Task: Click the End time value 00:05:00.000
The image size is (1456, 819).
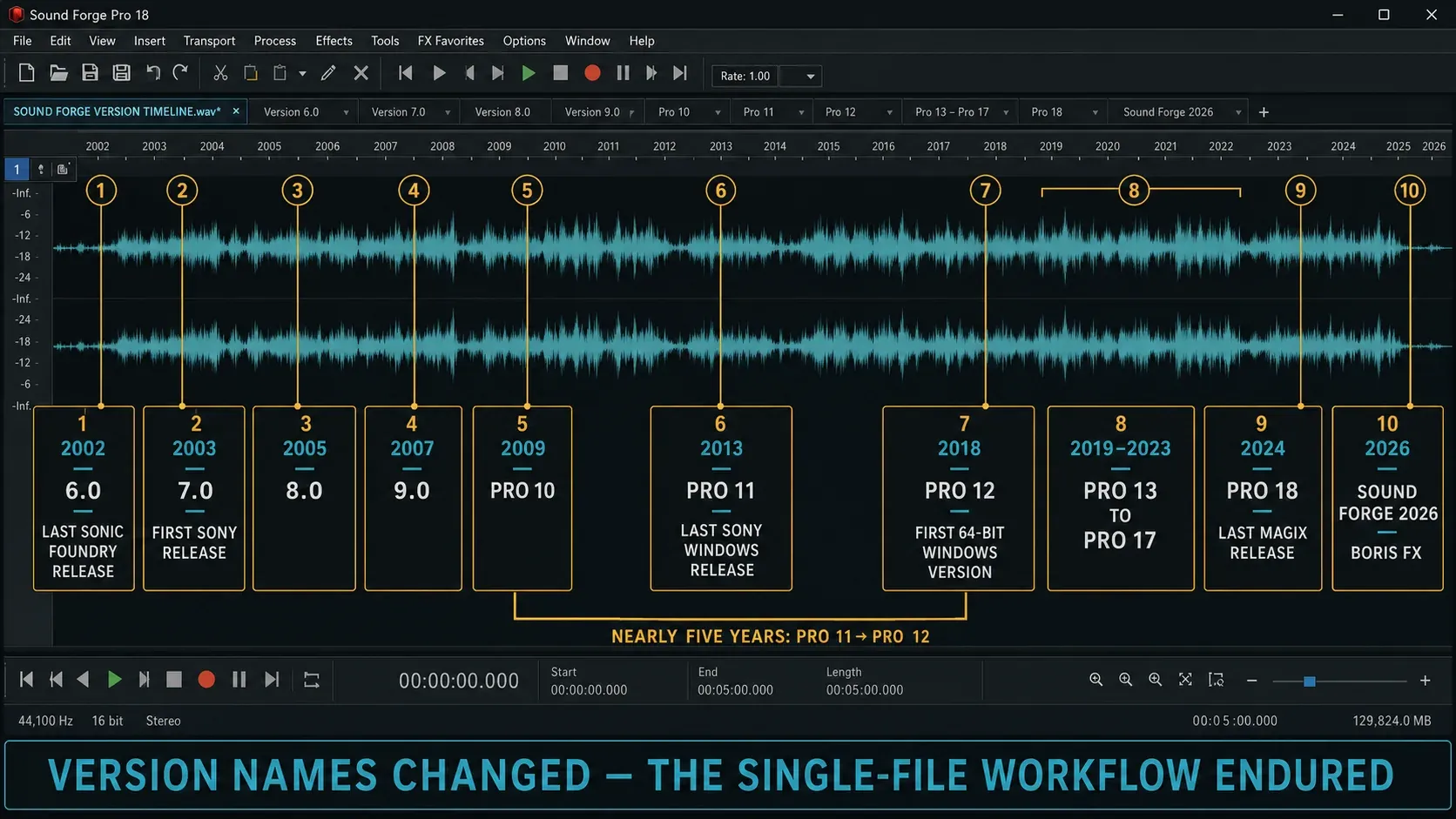Action: (x=735, y=690)
